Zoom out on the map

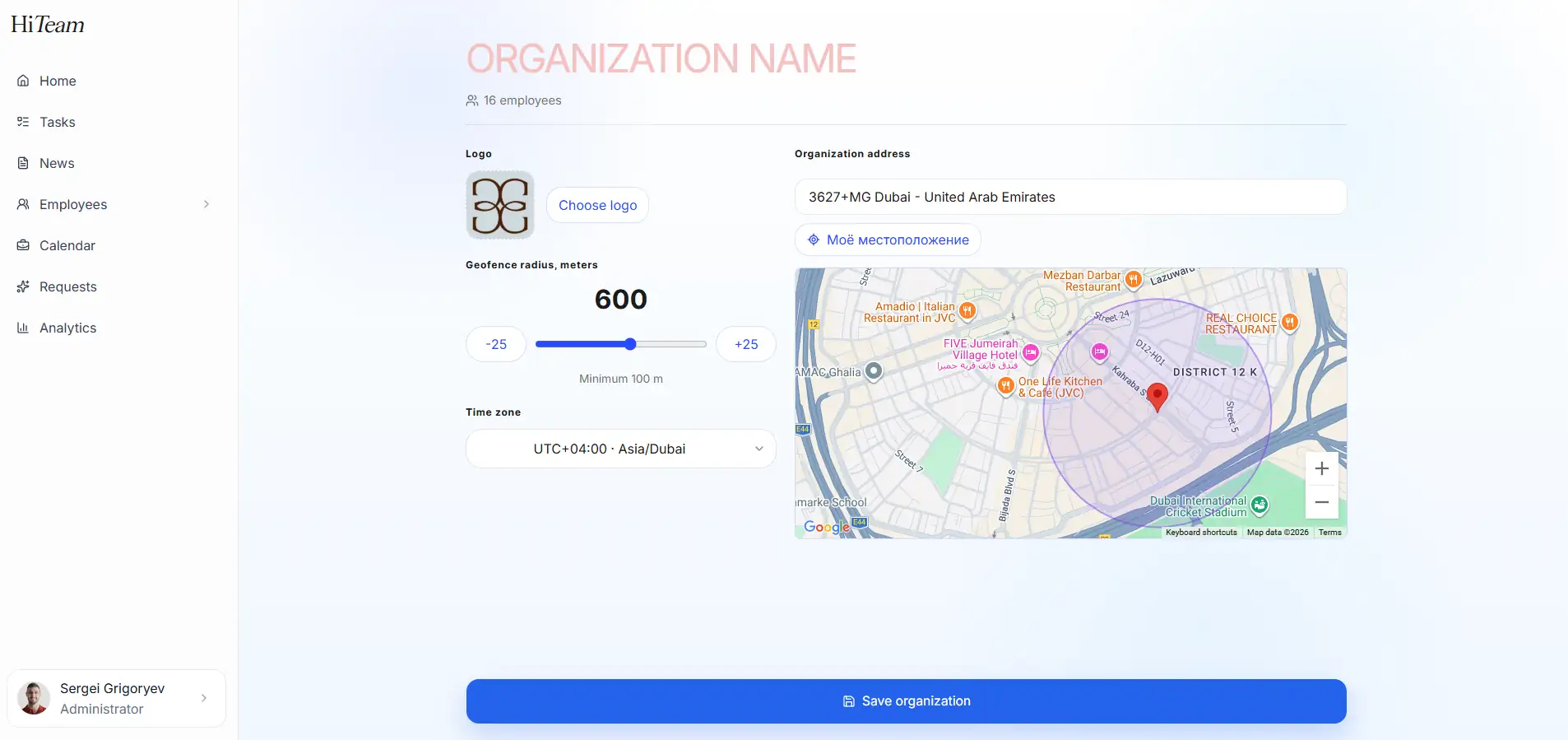(x=1322, y=502)
